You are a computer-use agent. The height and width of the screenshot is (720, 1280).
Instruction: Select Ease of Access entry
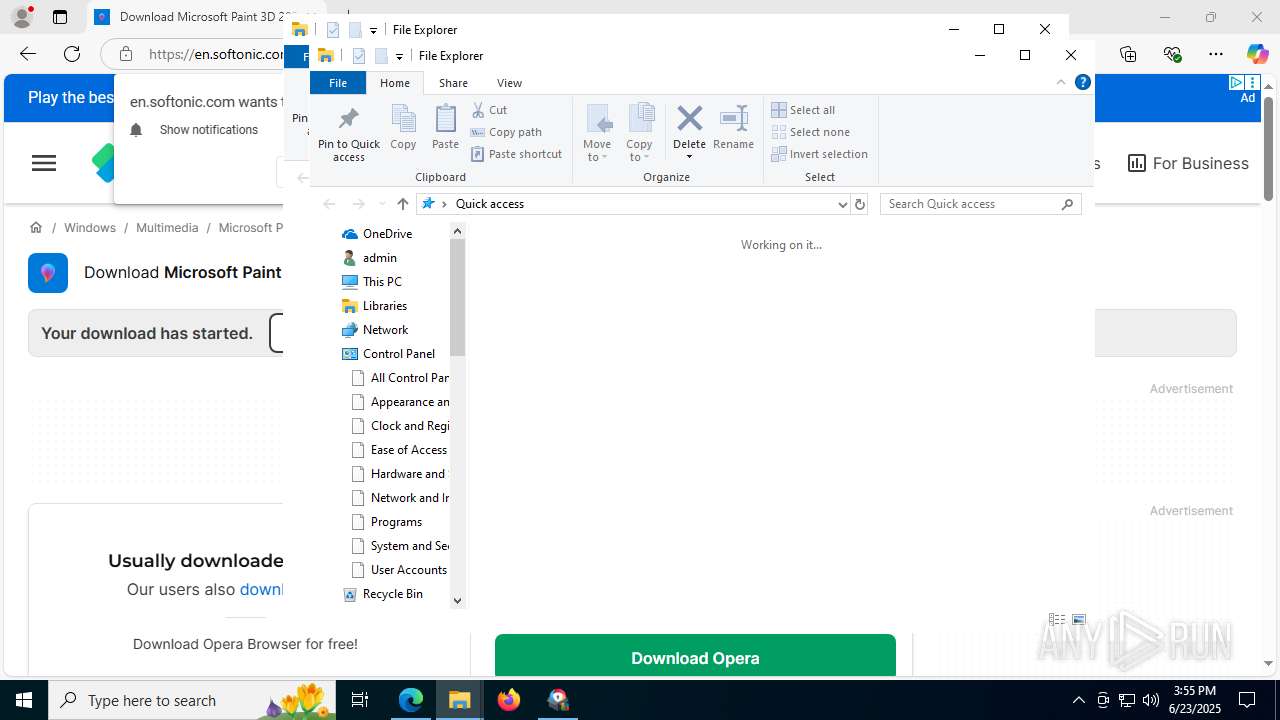point(400,450)
